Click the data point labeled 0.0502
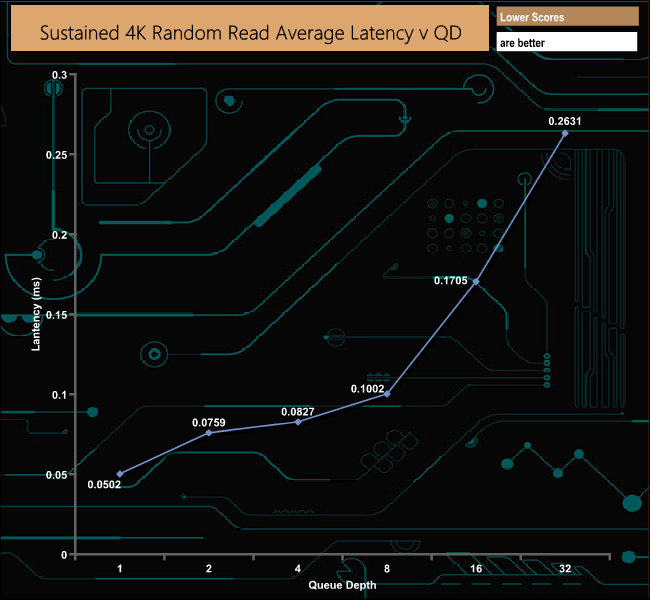 pos(120,474)
